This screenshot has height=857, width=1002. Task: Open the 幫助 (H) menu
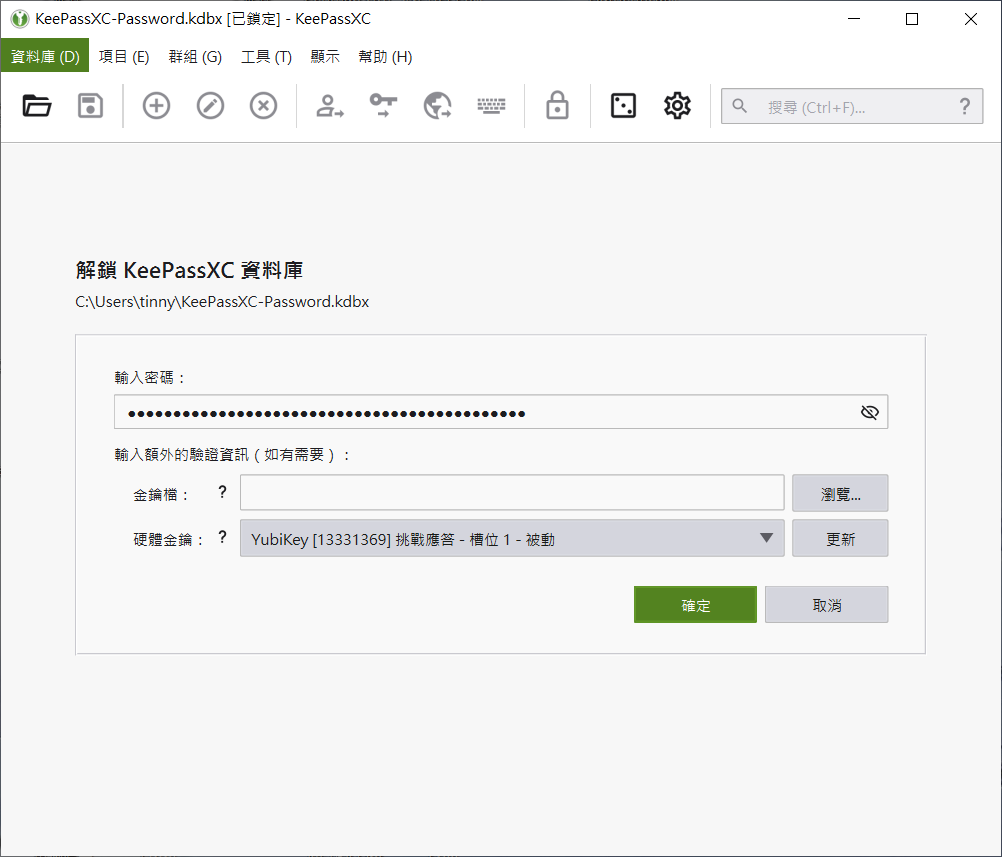click(x=385, y=56)
